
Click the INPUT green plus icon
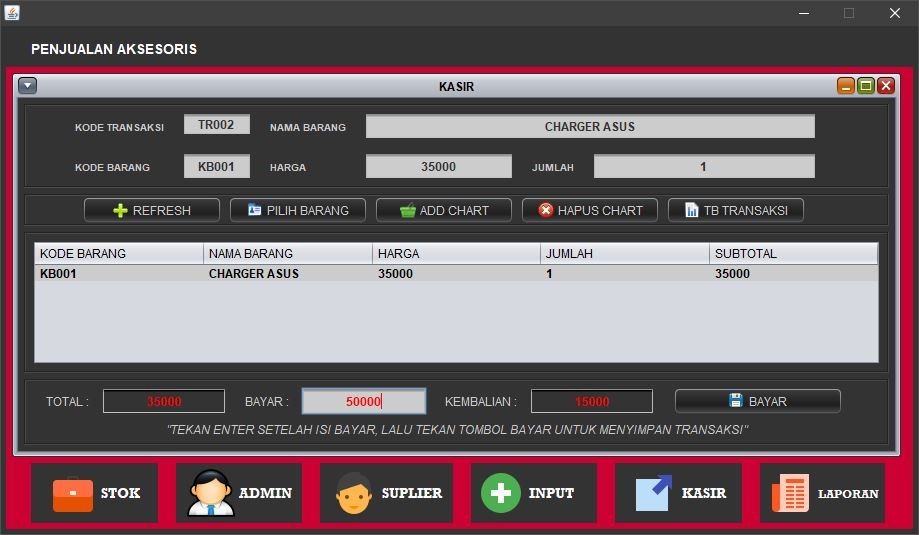(501, 493)
